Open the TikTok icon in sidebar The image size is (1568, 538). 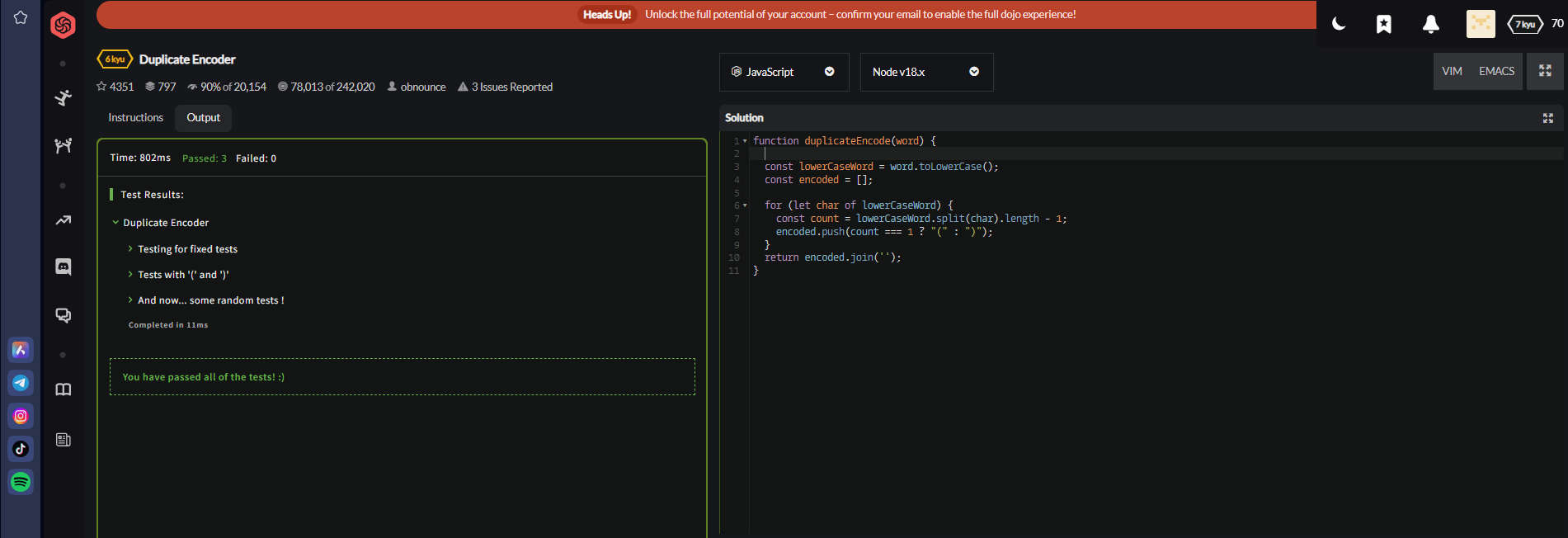point(21,449)
